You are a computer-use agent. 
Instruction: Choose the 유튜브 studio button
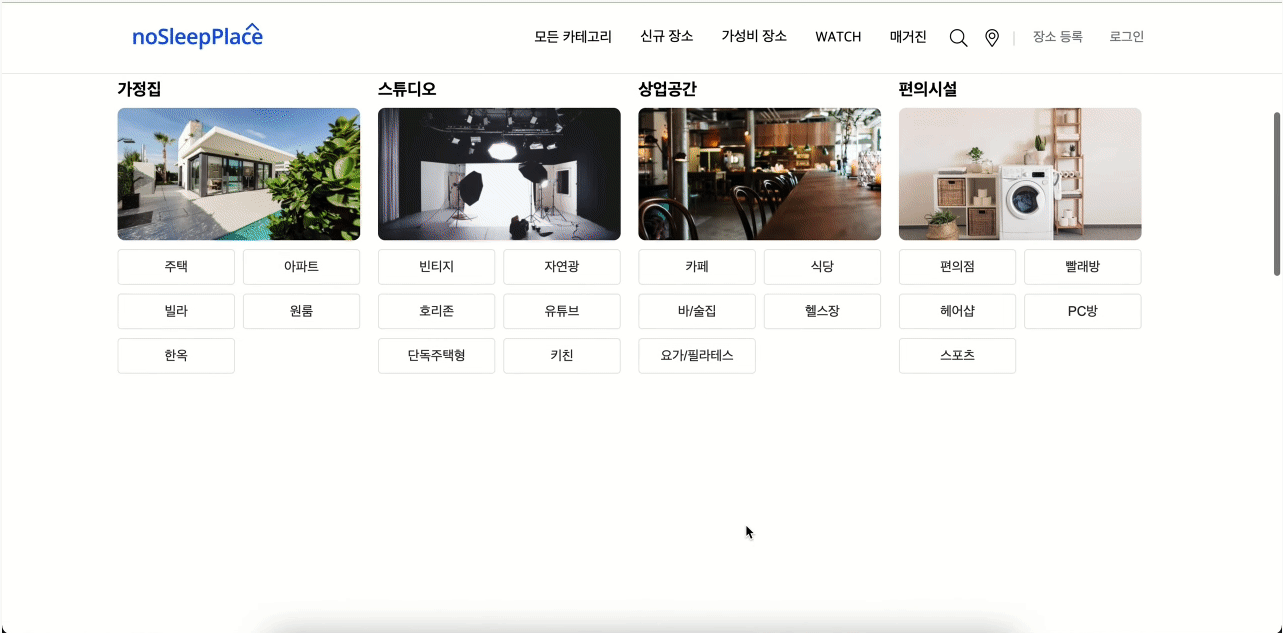tap(562, 311)
